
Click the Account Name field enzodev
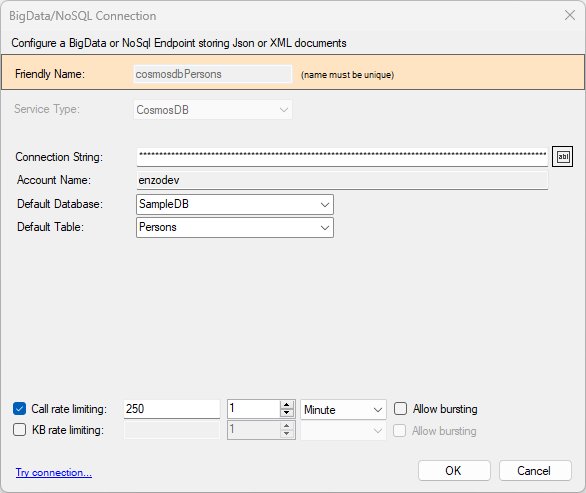point(342,180)
